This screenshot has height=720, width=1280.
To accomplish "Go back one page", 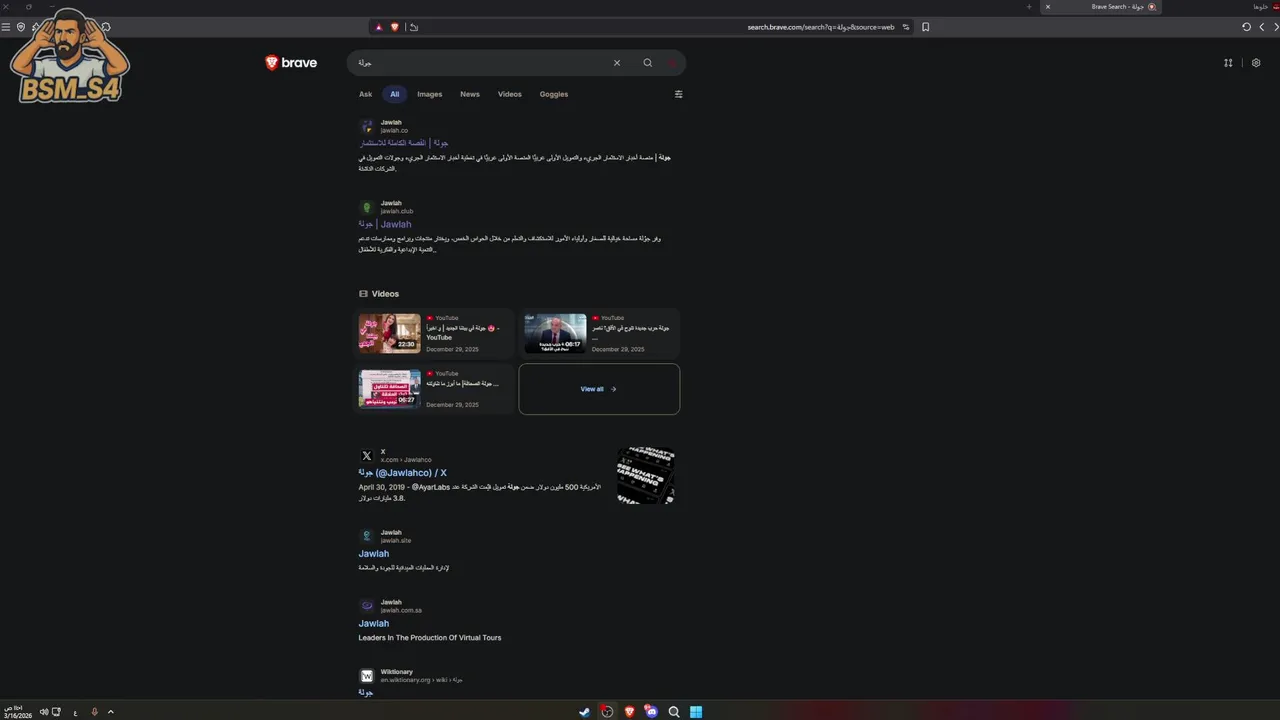I will (1275, 27).
